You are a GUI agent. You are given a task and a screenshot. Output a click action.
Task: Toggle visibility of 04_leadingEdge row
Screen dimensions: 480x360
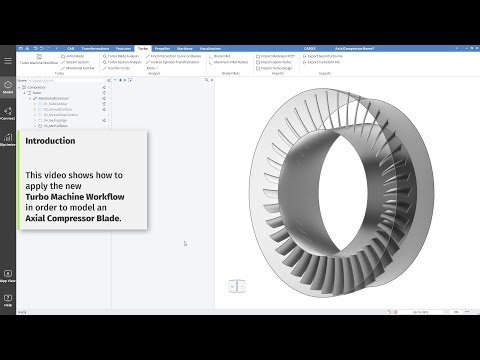[x=104, y=120]
